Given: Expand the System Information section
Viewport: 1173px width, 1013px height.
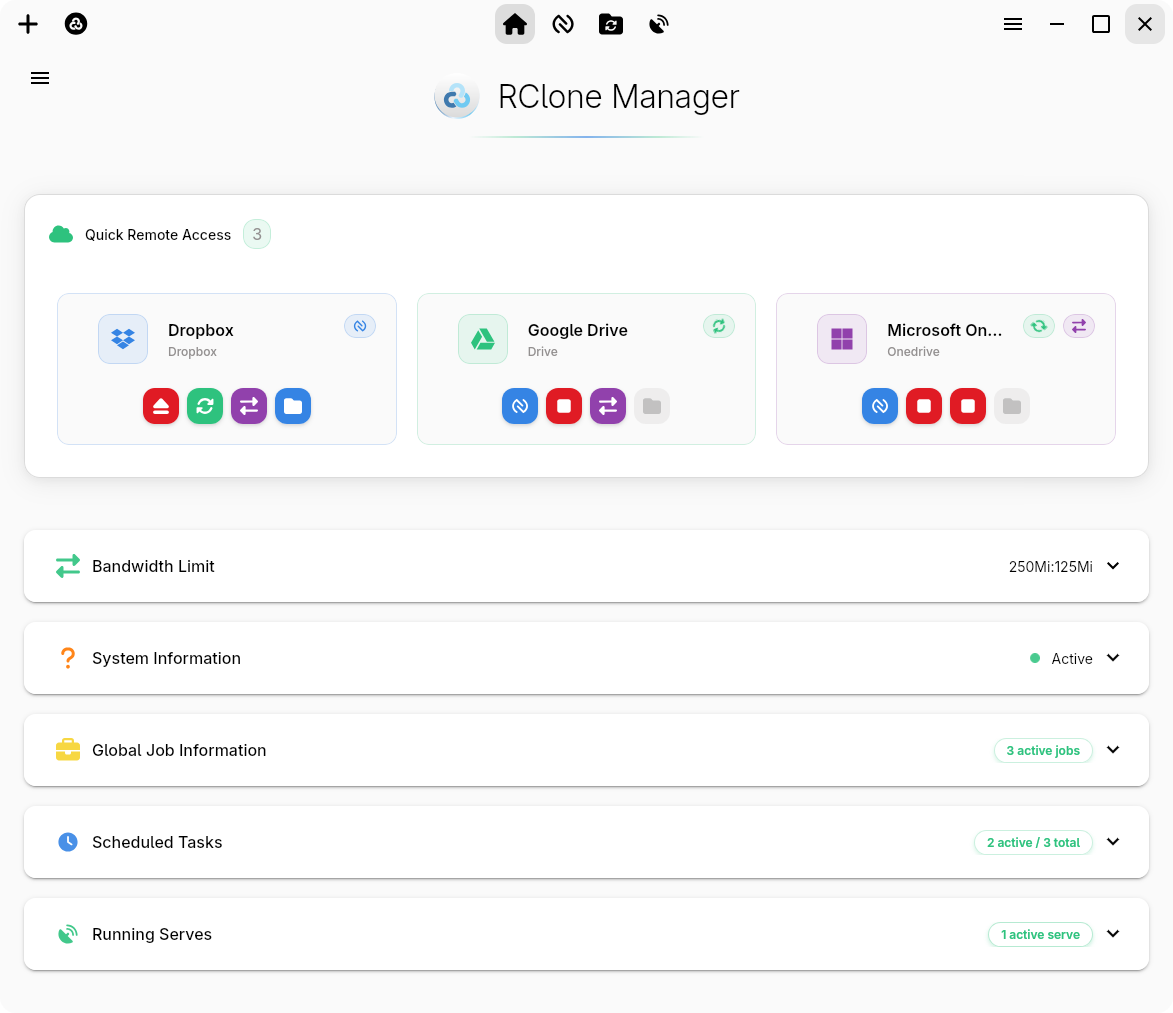Looking at the screenshot, I should point(1113,658).
